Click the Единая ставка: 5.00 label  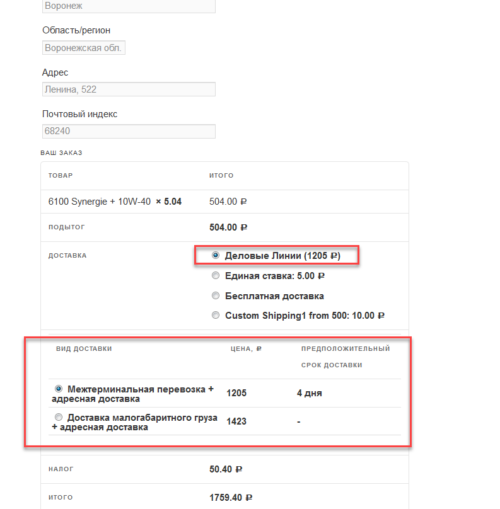(275, 276)
